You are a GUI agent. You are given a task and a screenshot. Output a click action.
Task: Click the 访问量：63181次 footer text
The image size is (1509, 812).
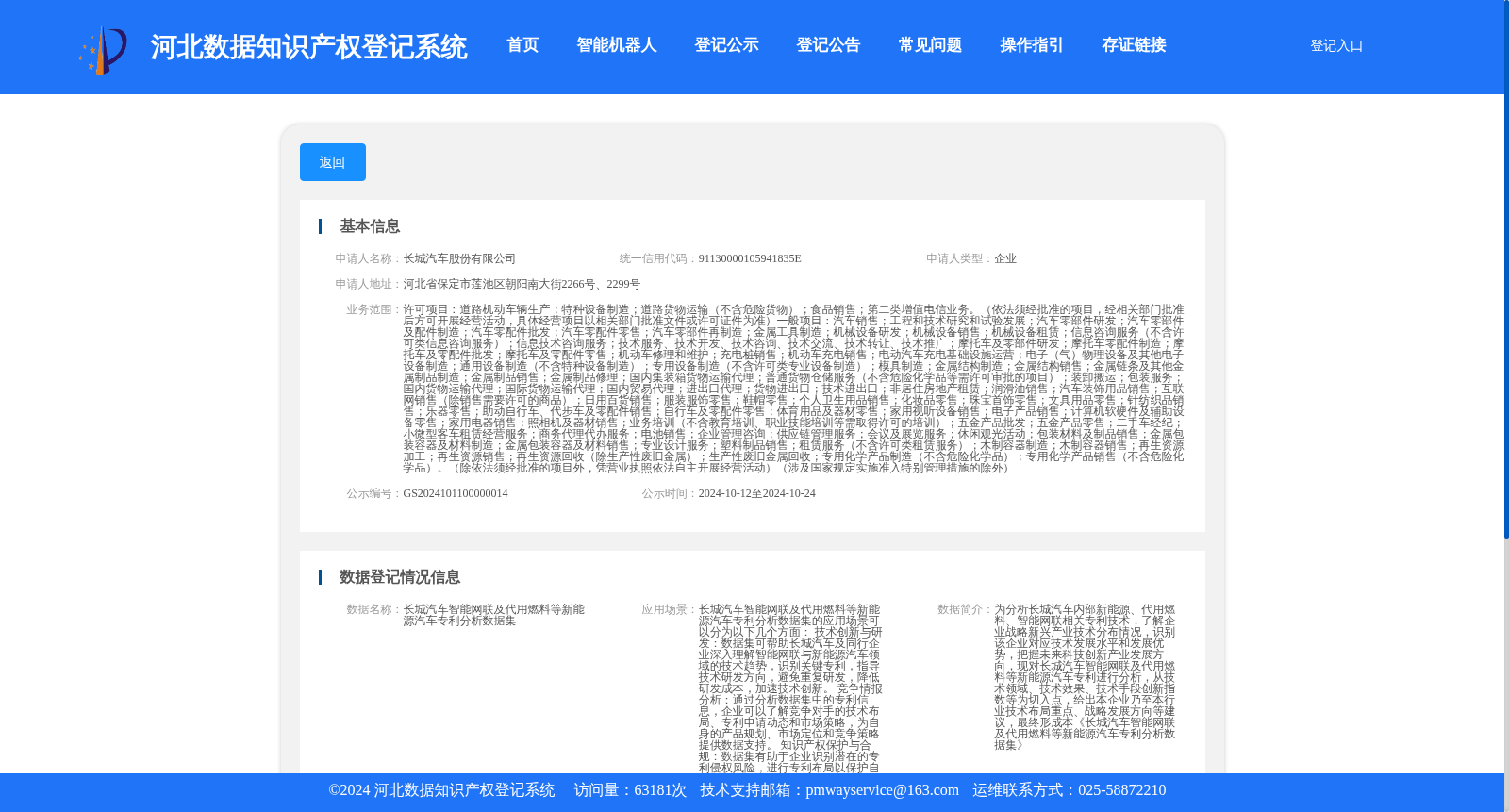(630, 790)
